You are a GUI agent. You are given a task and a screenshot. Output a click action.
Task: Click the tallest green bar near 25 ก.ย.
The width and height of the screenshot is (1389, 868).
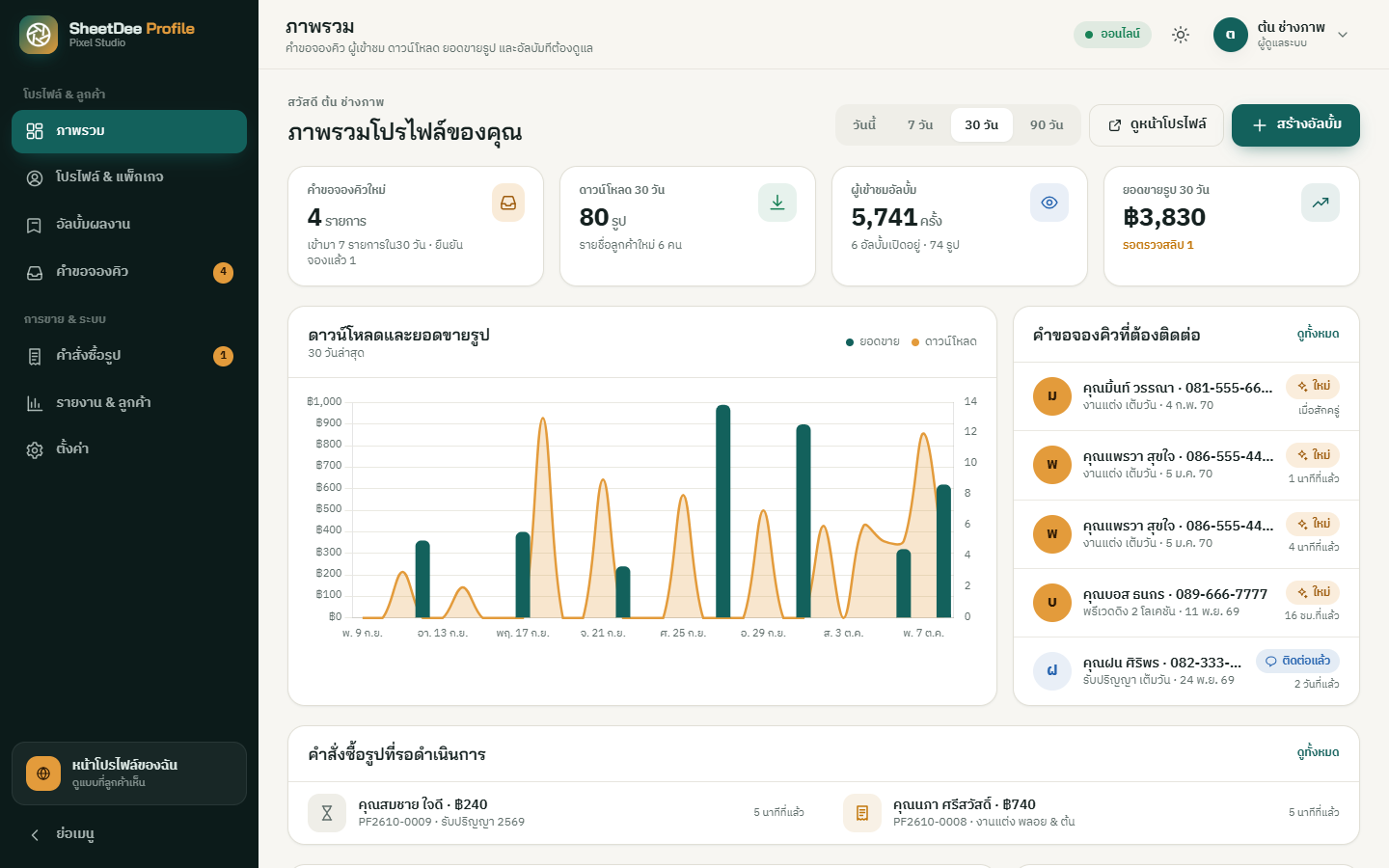click(x=723, y=511)
